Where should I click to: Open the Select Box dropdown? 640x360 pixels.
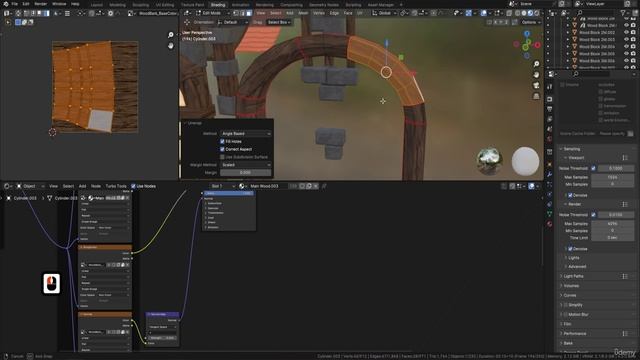pyautogui.click(x=279, y=22)
